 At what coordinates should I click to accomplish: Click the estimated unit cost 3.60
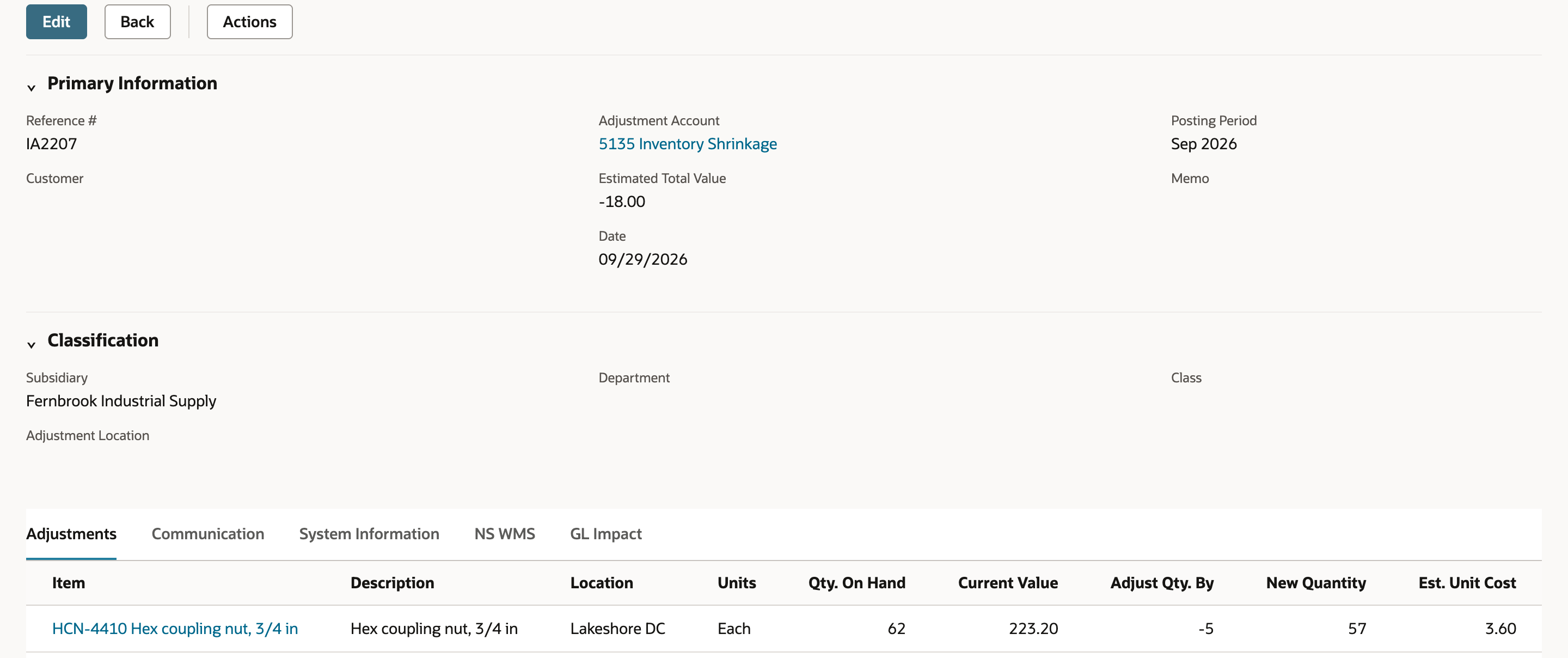(1500, 628)
